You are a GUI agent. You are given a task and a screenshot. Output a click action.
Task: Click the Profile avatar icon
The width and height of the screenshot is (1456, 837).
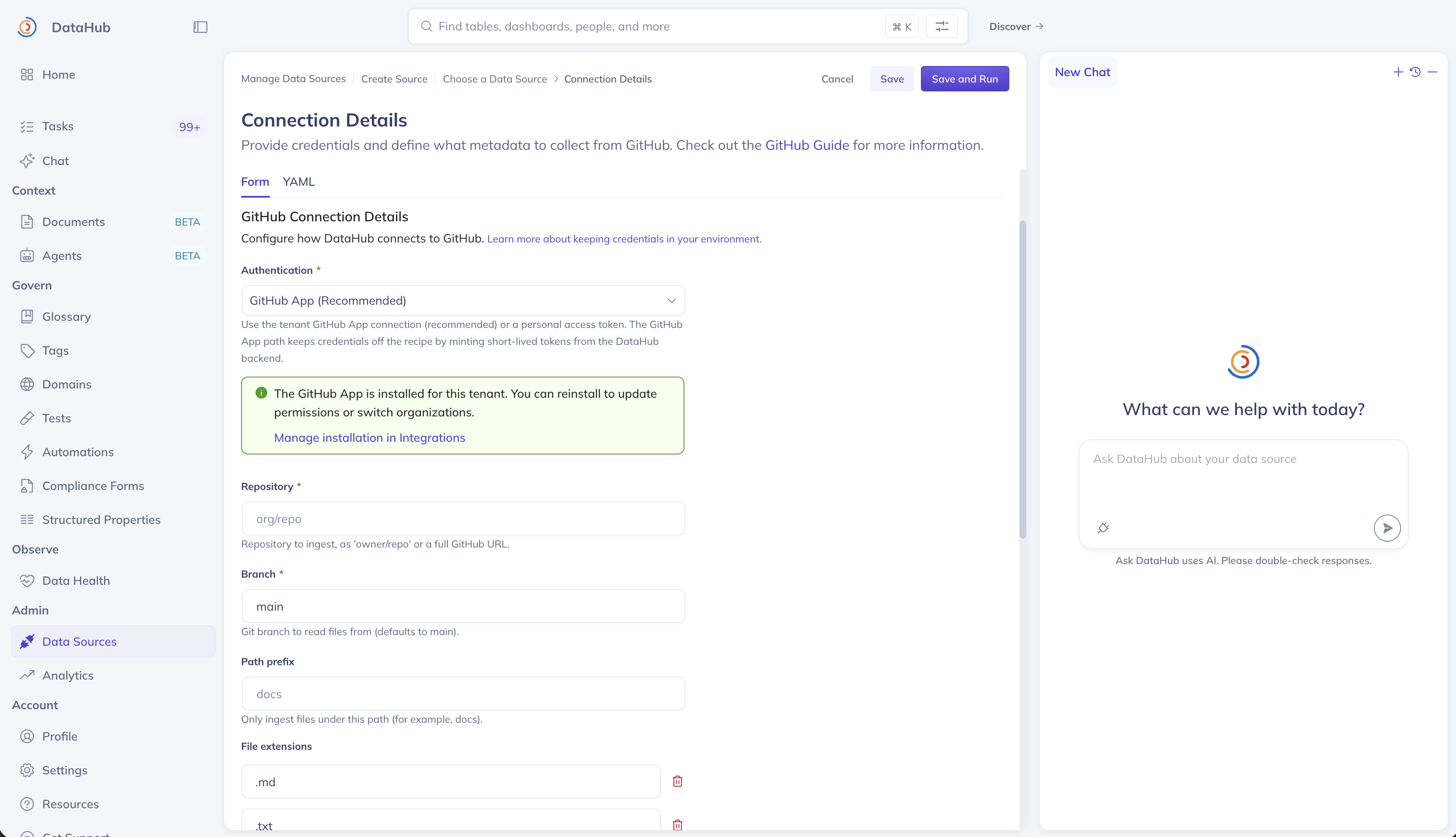(x=27, y=736)
